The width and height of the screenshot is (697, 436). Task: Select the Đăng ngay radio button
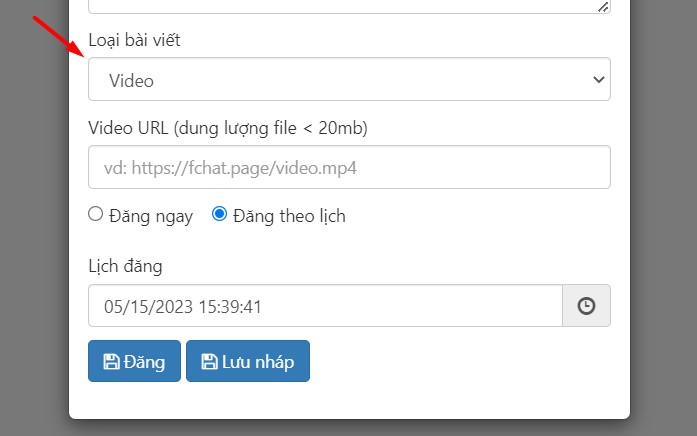click(x=96, y=213)
